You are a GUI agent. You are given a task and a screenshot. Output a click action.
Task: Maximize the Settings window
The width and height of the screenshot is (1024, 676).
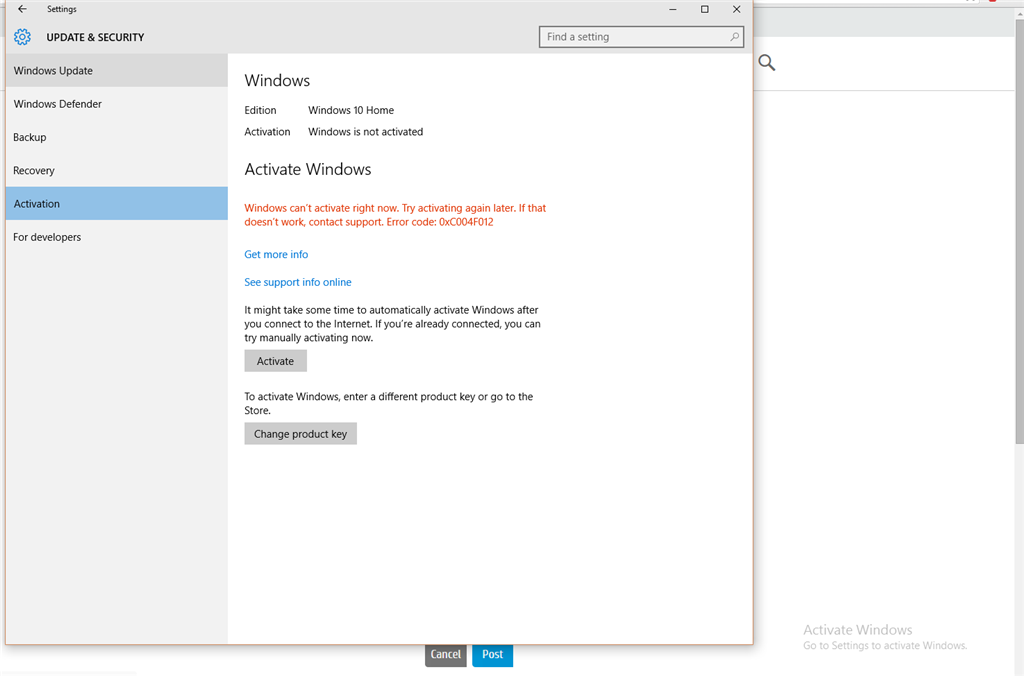coord(705,9)
